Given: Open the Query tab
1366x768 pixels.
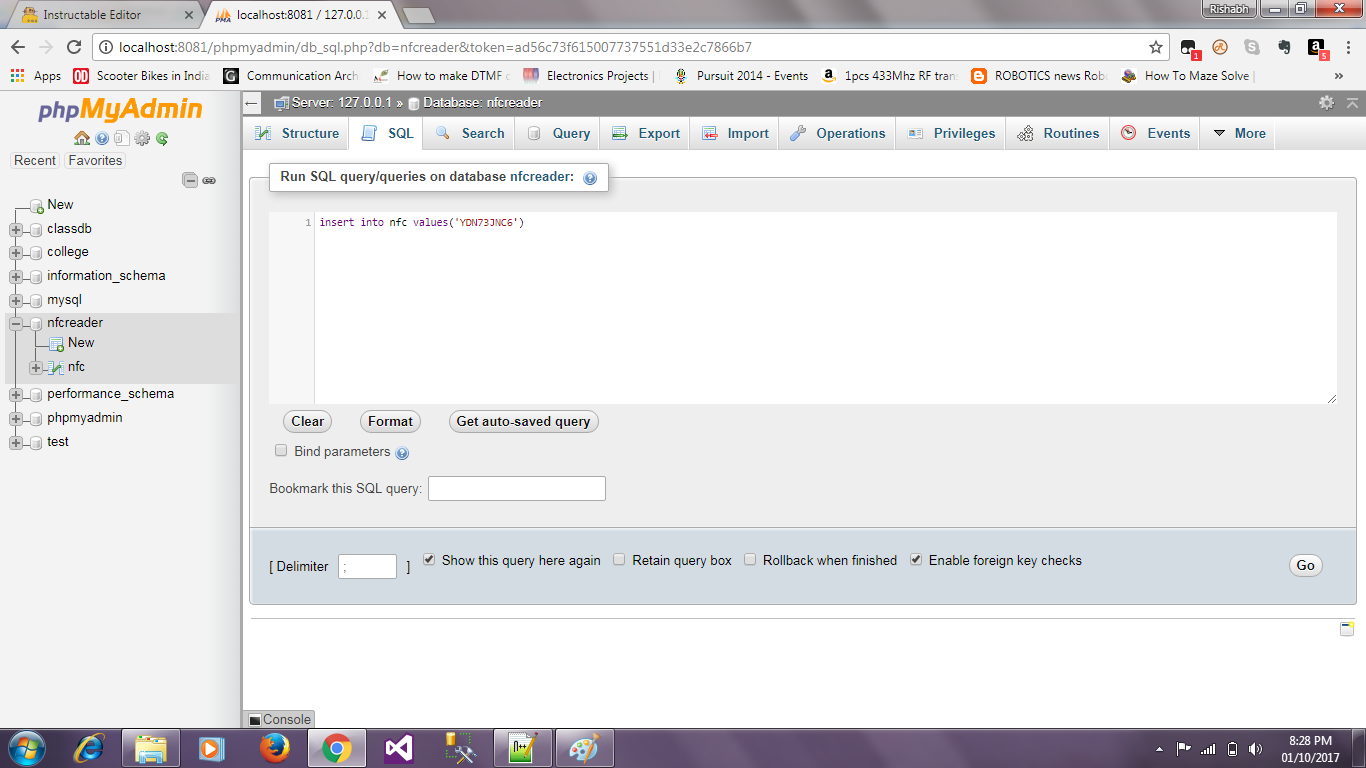Looking at the screenshot, I should point(558,133).
